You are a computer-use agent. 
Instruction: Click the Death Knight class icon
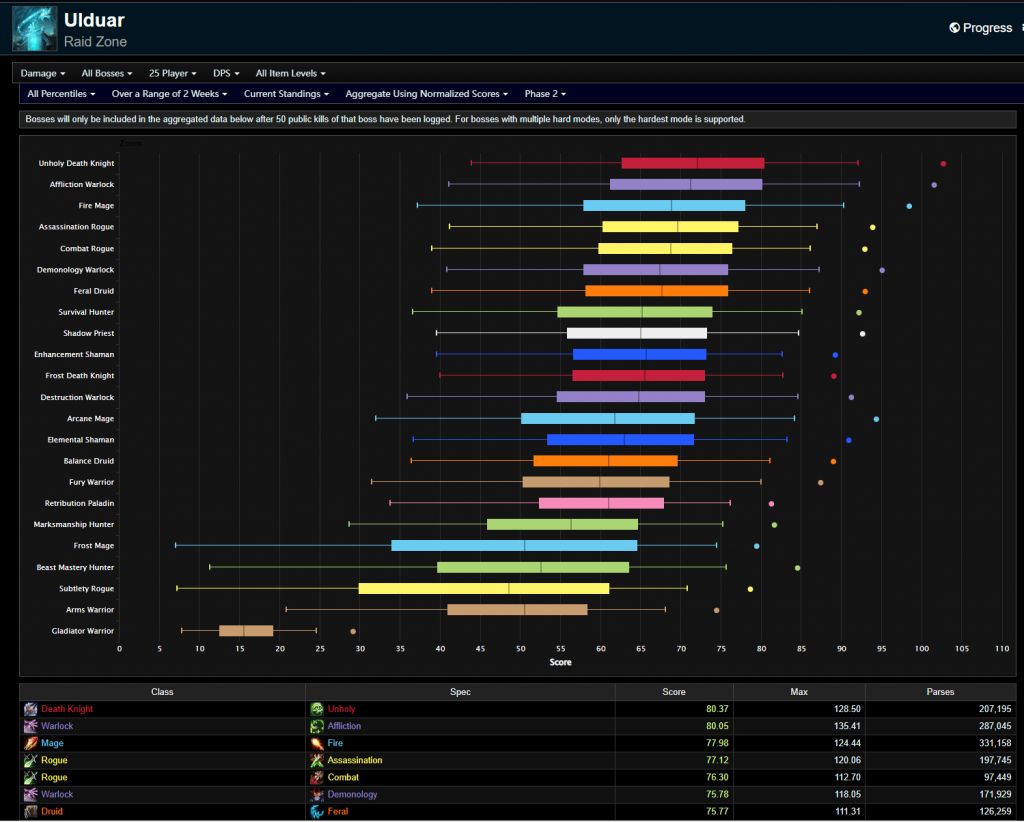[x=31, y=709]
